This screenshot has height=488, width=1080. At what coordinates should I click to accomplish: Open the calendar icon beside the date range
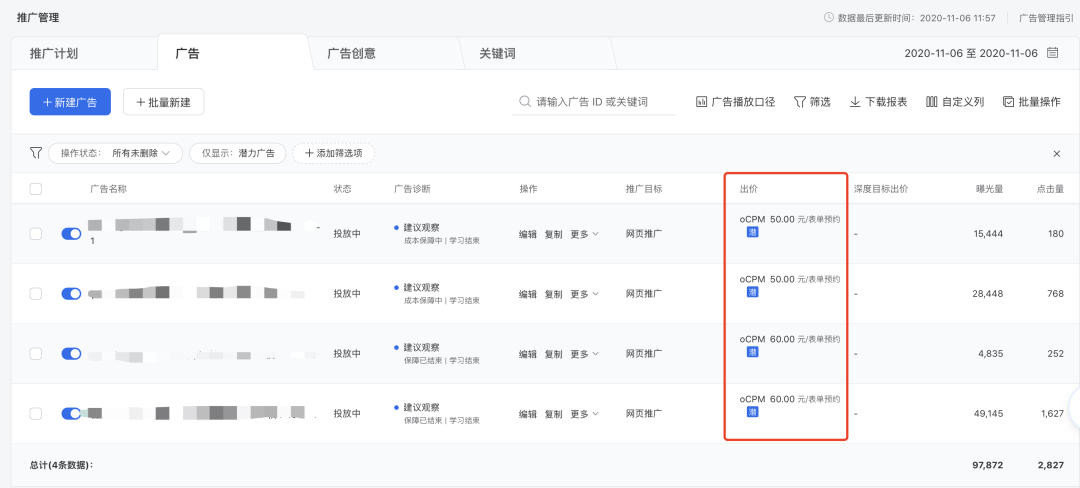[1052, 53]
